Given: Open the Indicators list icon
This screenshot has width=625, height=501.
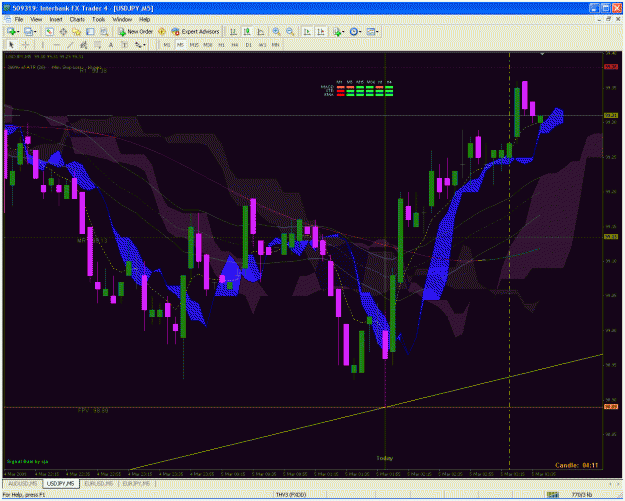Looking at the screenshot, I should 337,31.
